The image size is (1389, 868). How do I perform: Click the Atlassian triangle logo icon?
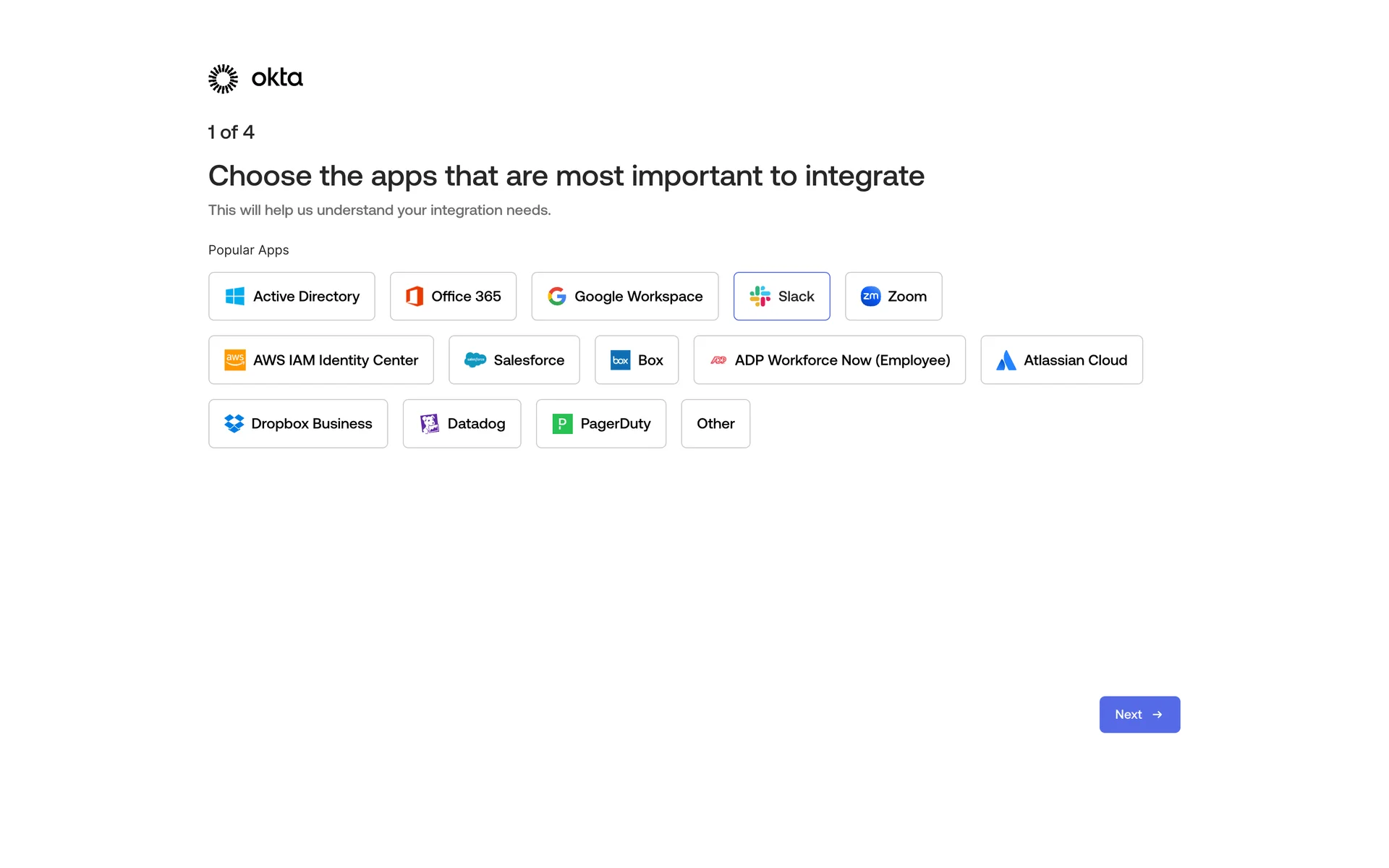pyautogui.click(x=1006, y=360)
